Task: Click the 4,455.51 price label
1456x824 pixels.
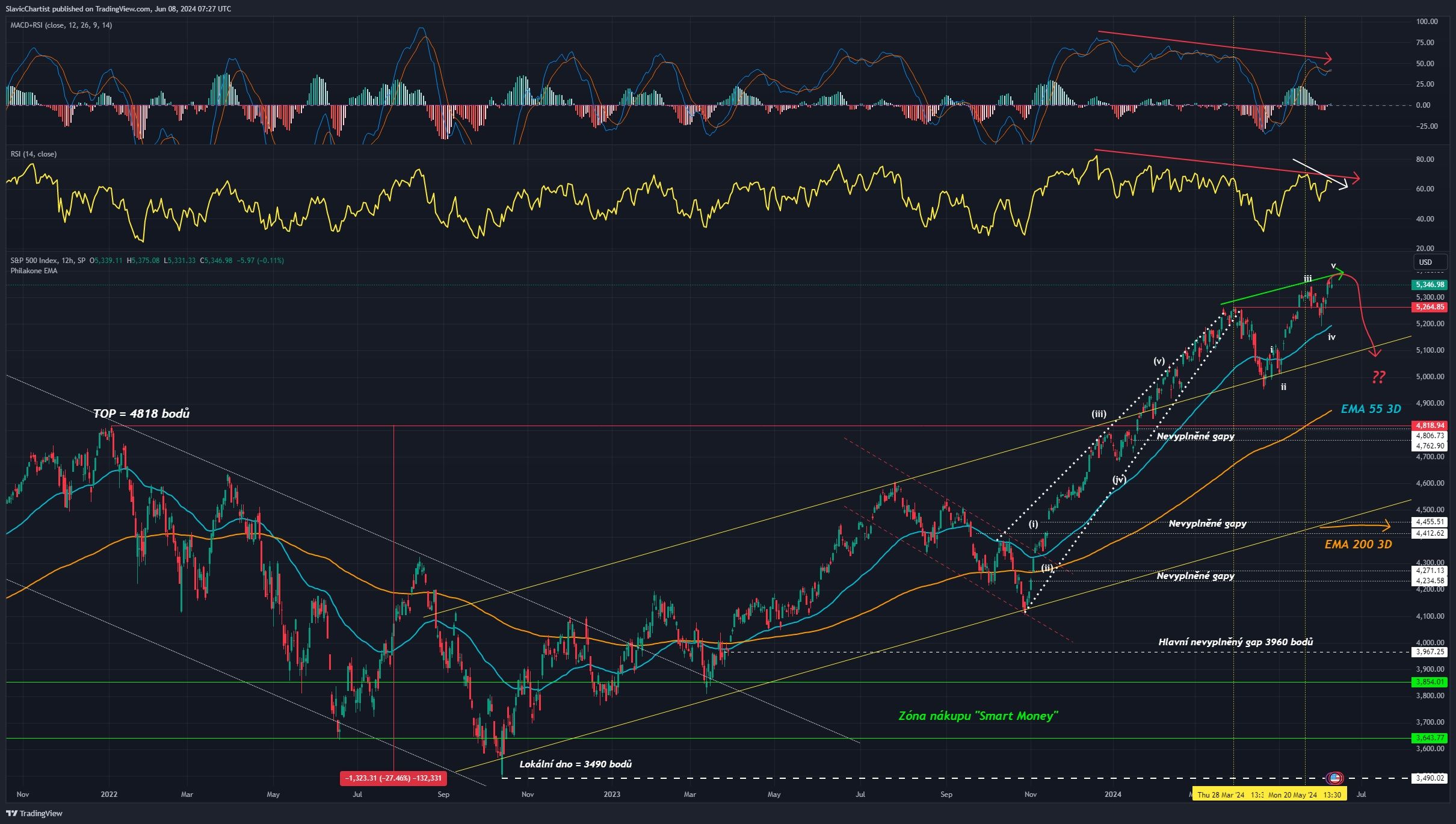Action: click(1430, 522)
